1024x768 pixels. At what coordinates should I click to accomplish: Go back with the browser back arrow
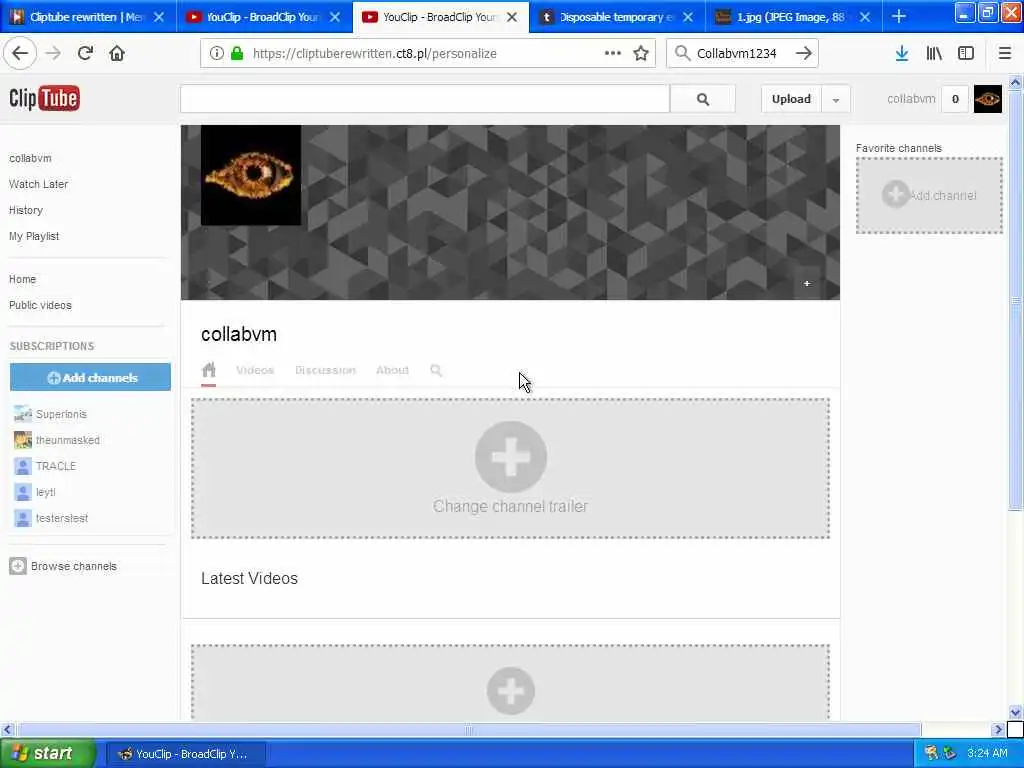[20, 54]
